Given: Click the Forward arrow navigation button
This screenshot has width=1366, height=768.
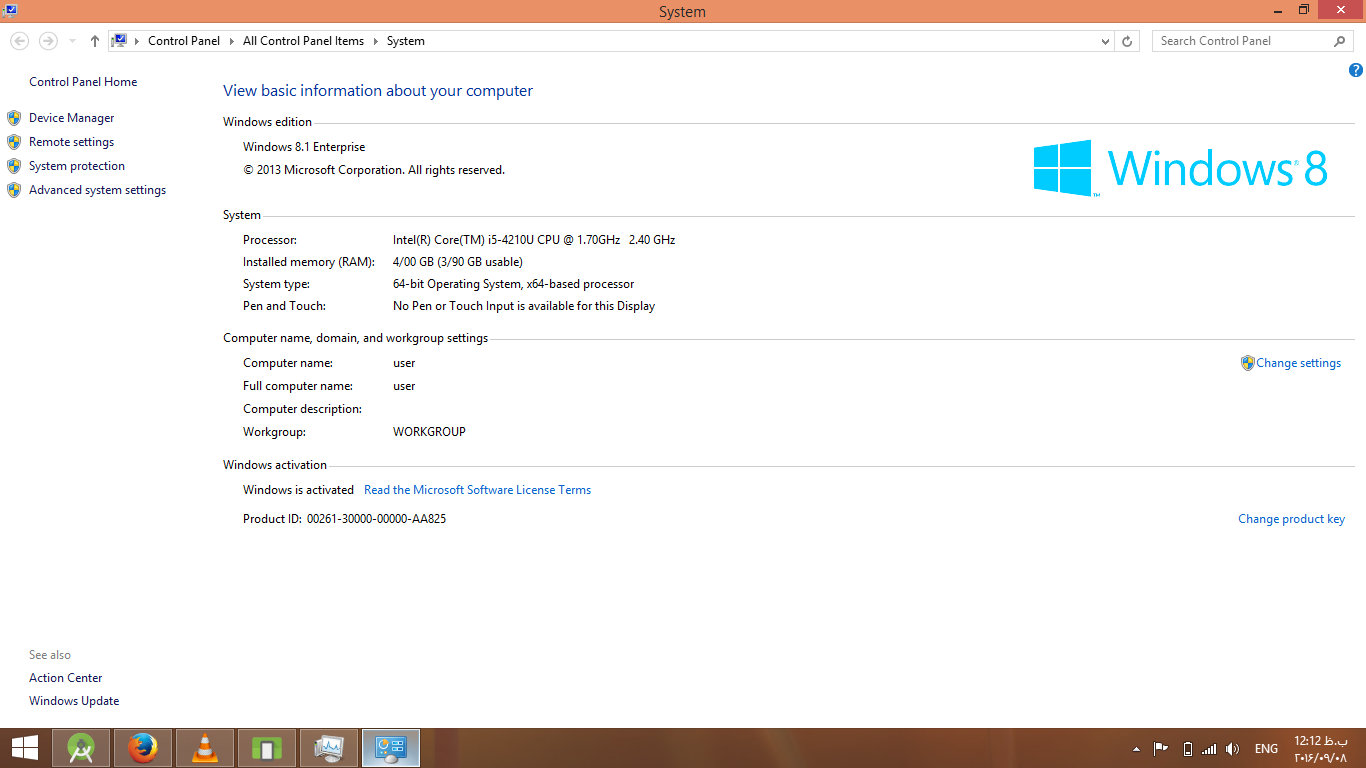Looking at the screenshot, I should [x=47, y=41].
